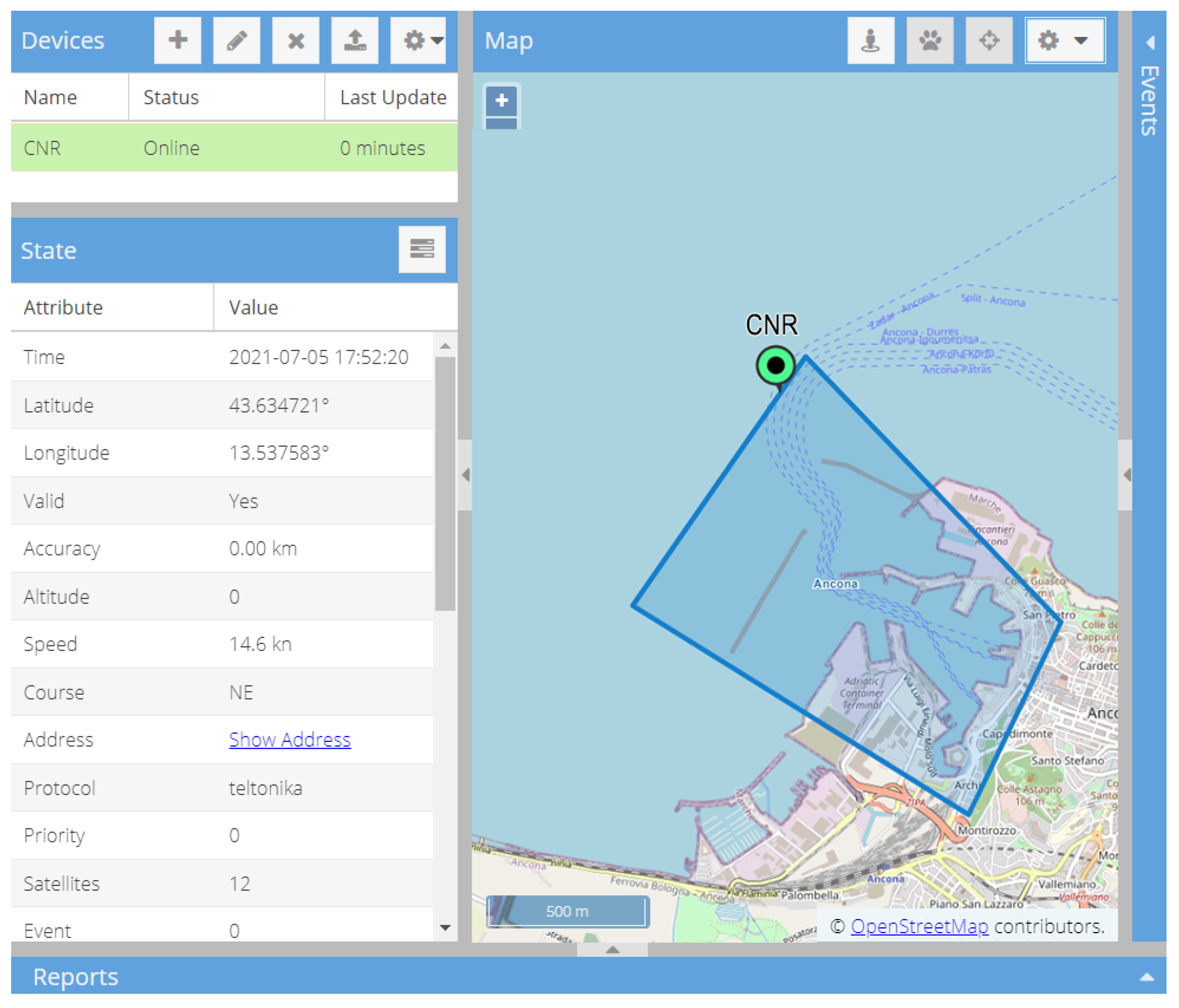Click the edit device pencil icon

(237, 40)
